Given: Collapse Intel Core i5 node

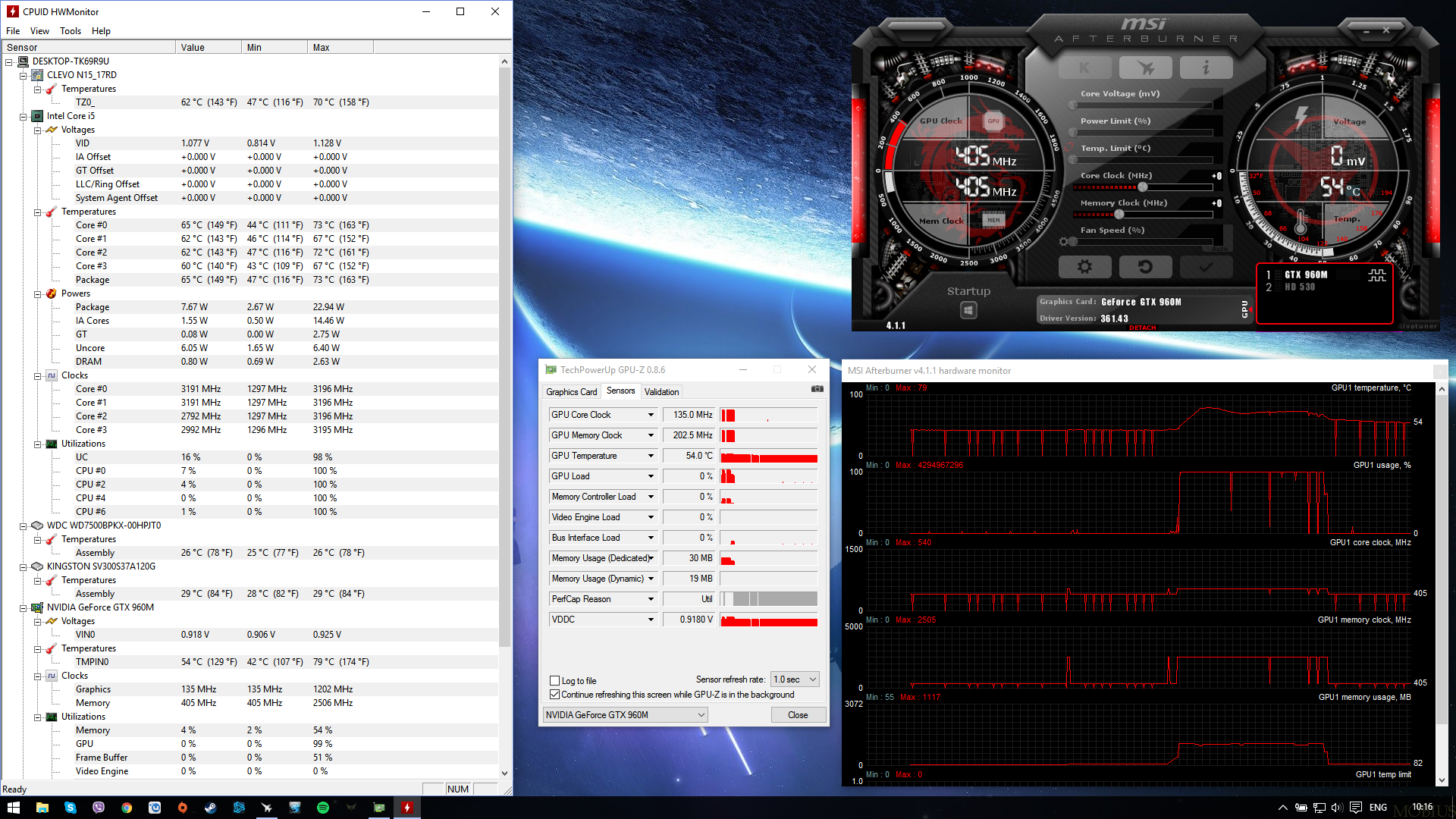Looking at the screenshot, I should pos(24,116).
